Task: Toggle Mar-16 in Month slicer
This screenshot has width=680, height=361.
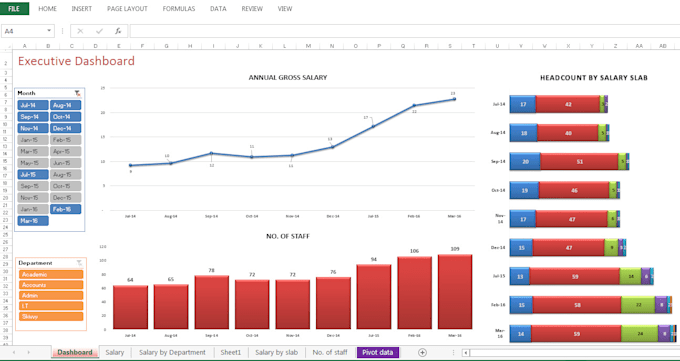Action: tap(33, 221)
